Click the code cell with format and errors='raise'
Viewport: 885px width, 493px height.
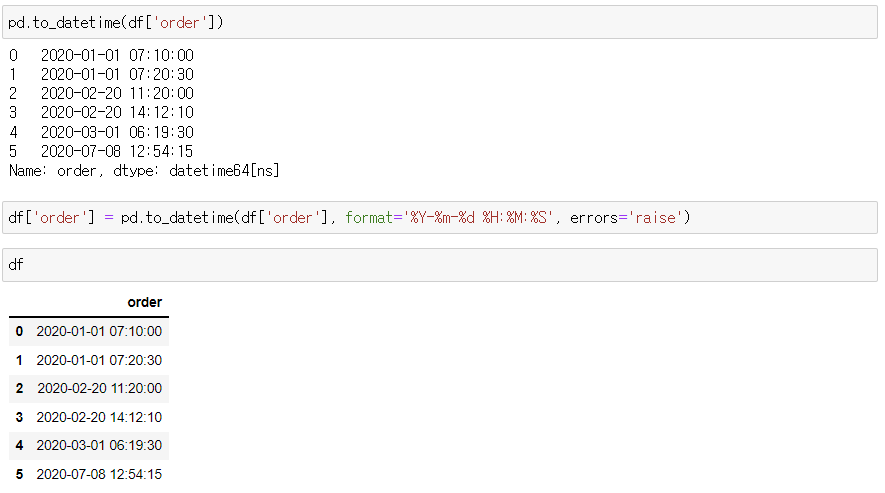(440, 217)
